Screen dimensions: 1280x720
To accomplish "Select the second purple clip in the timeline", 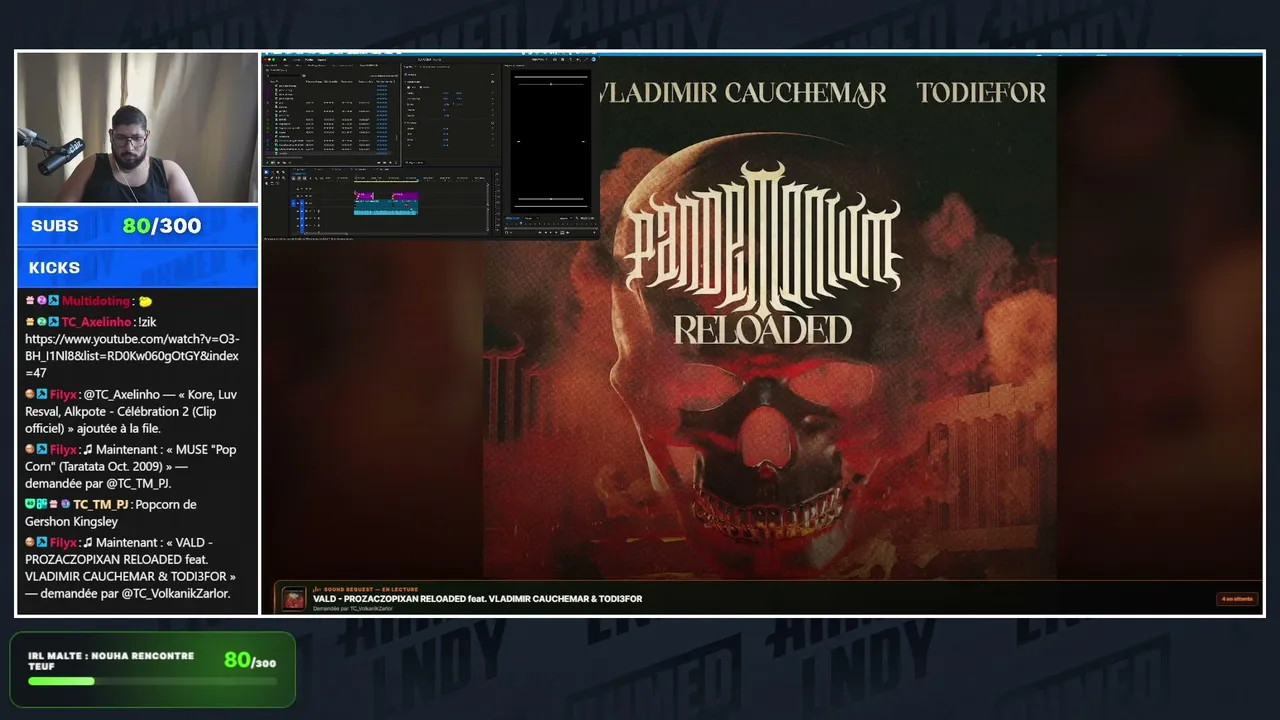I will pos(405,196).
